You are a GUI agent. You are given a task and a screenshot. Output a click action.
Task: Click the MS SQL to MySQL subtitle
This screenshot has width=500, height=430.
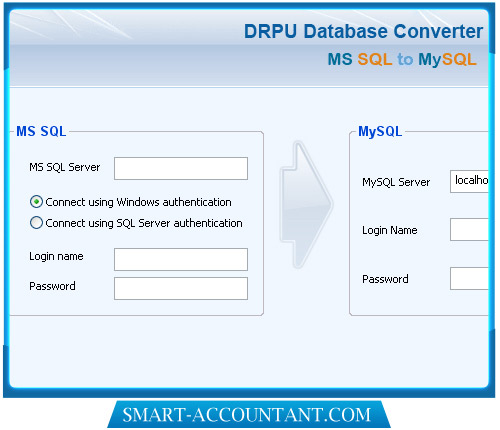pos(402,59)
